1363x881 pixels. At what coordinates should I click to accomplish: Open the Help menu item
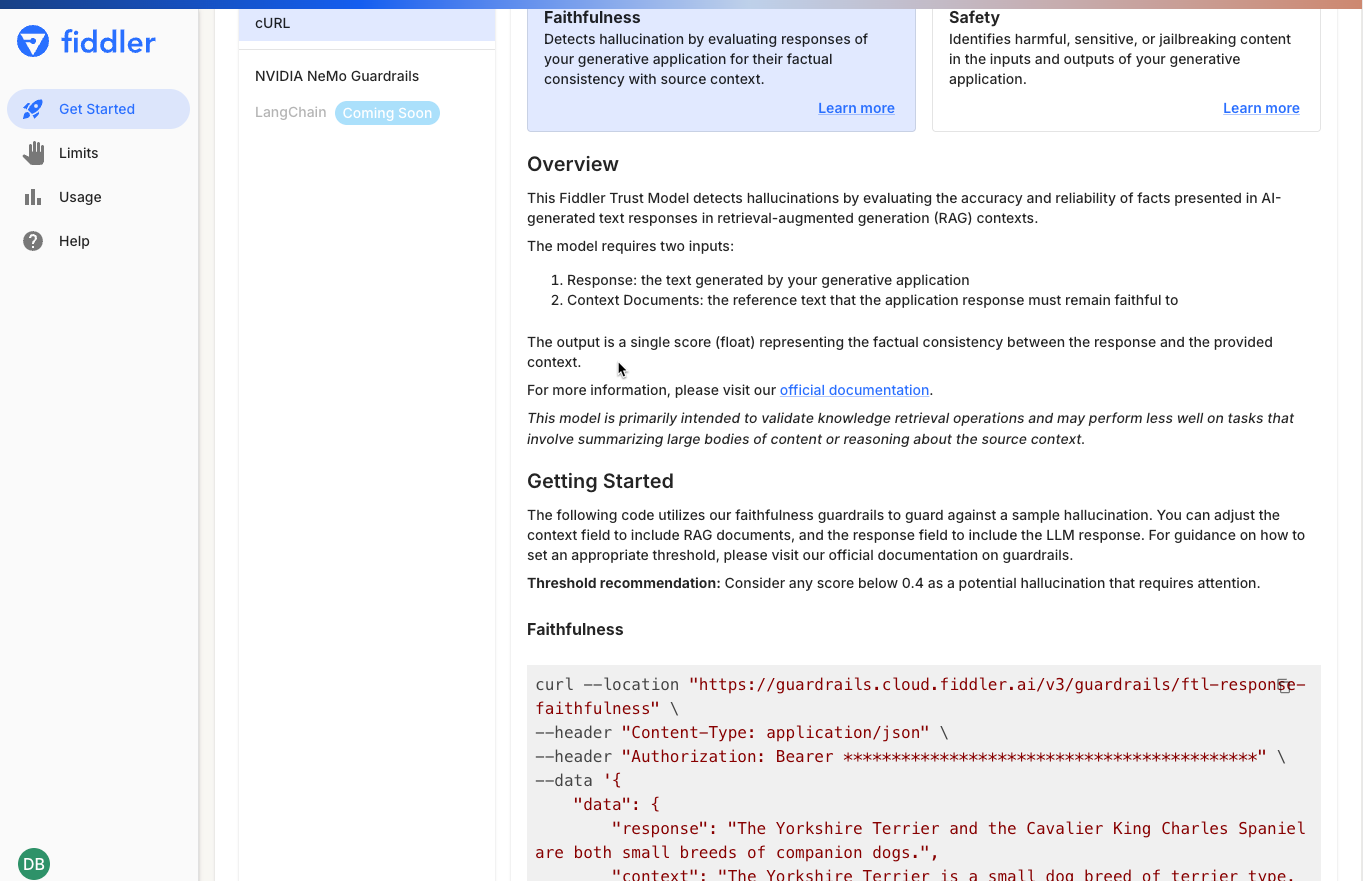tap(74, 241)
